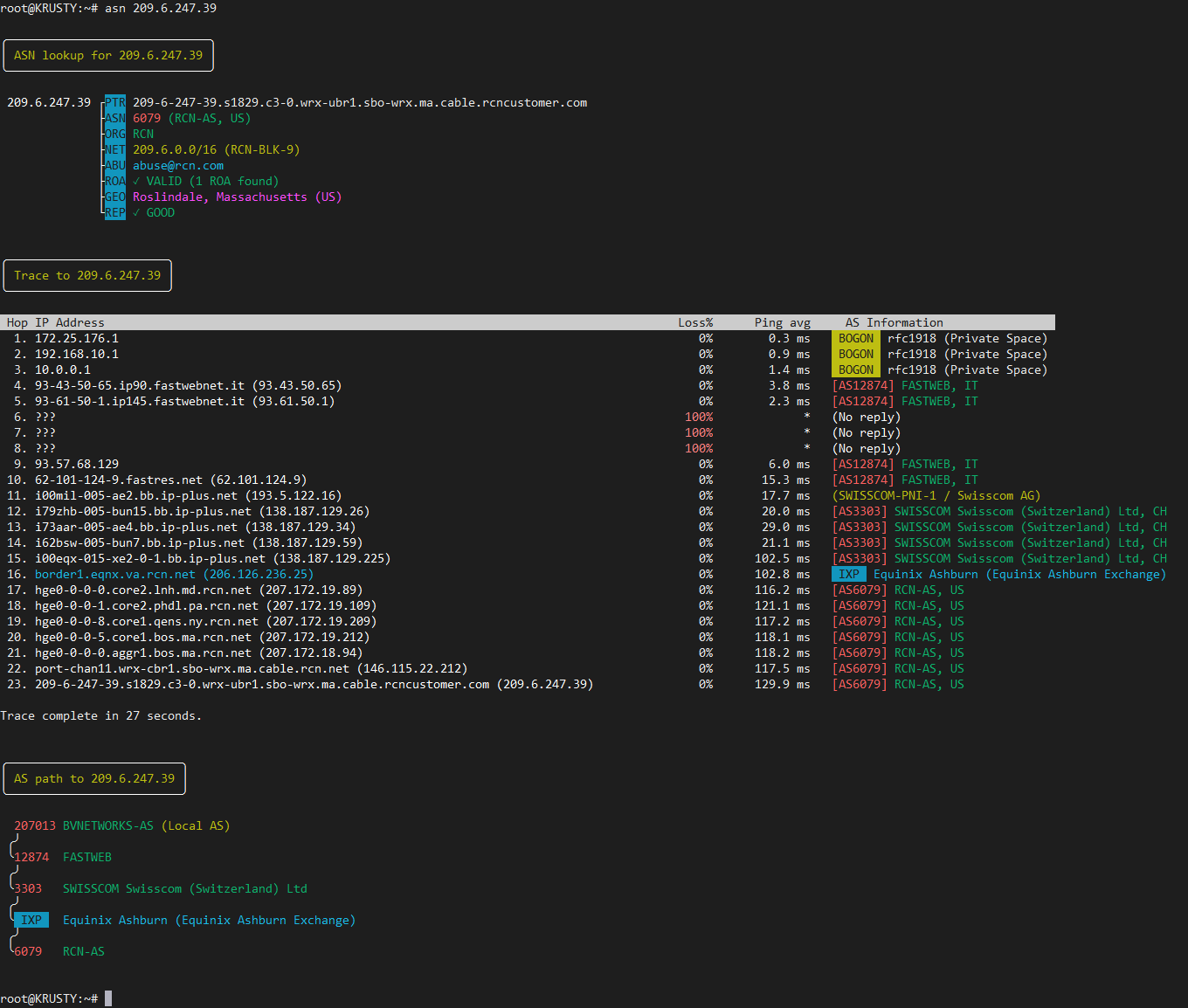Click the ASN tag label

coord(115,118)
